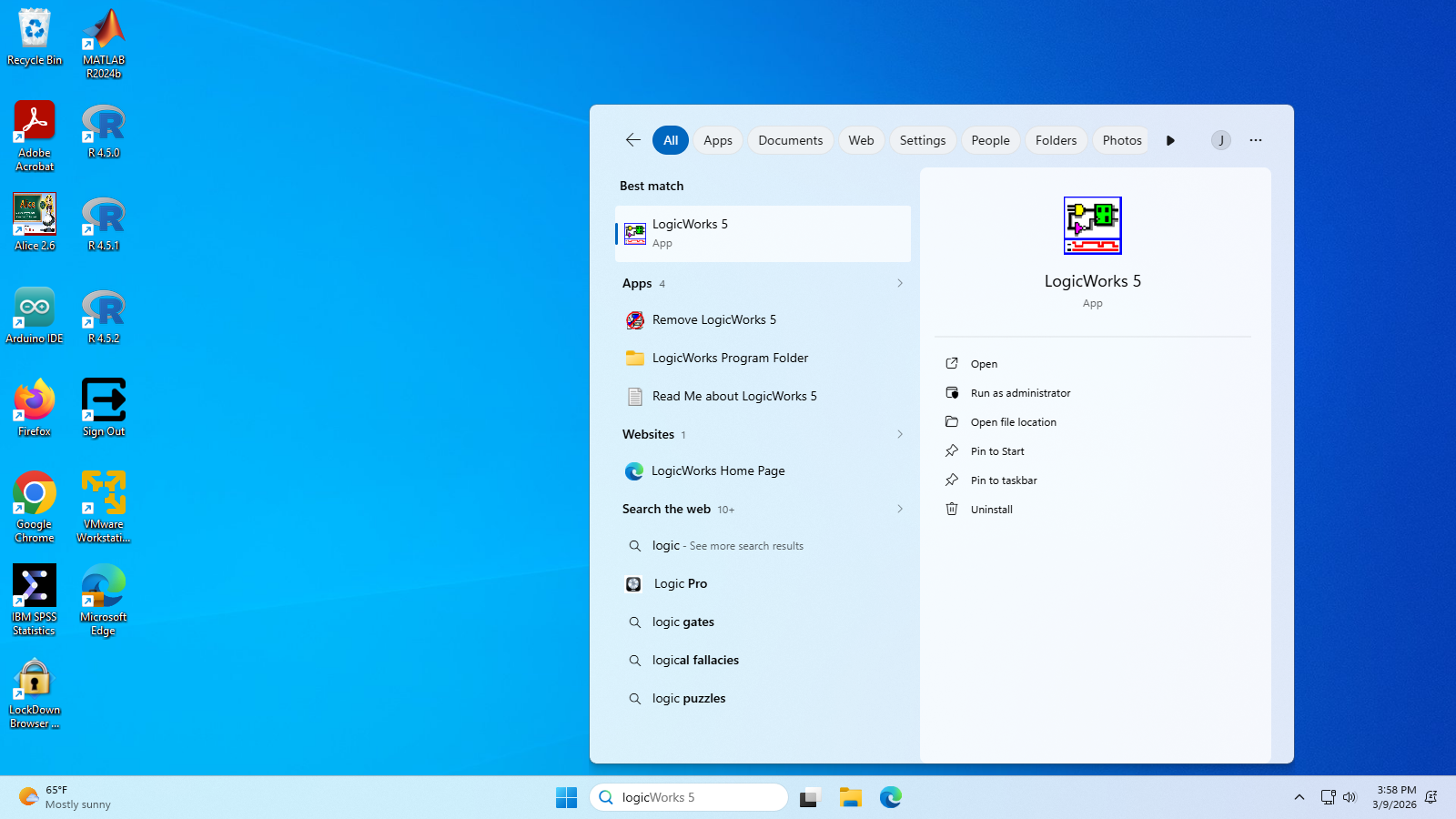Select the Alice 2.6 desktop shortcut

click(35, 223)
